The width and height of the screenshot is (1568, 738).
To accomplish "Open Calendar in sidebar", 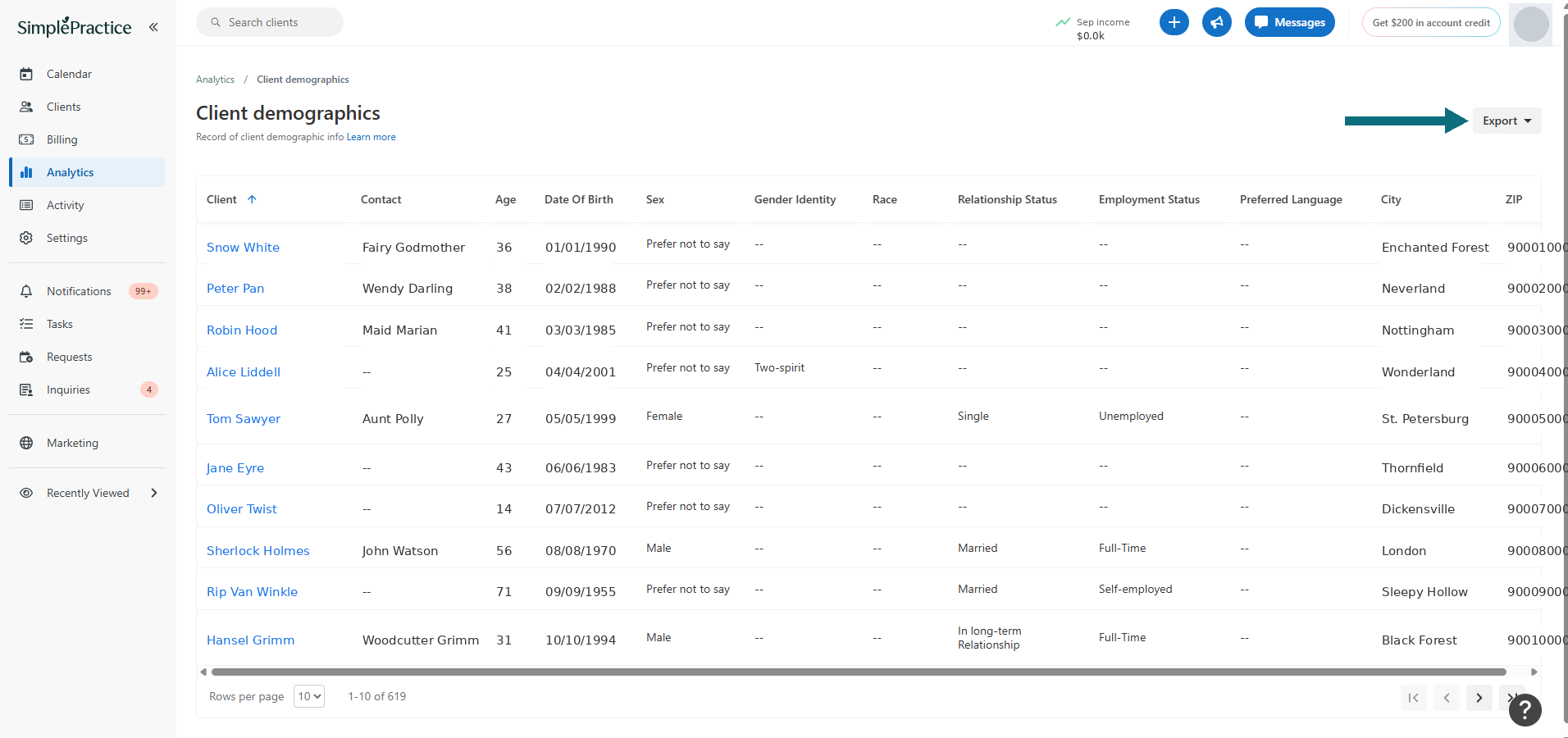I will point(88,74).
